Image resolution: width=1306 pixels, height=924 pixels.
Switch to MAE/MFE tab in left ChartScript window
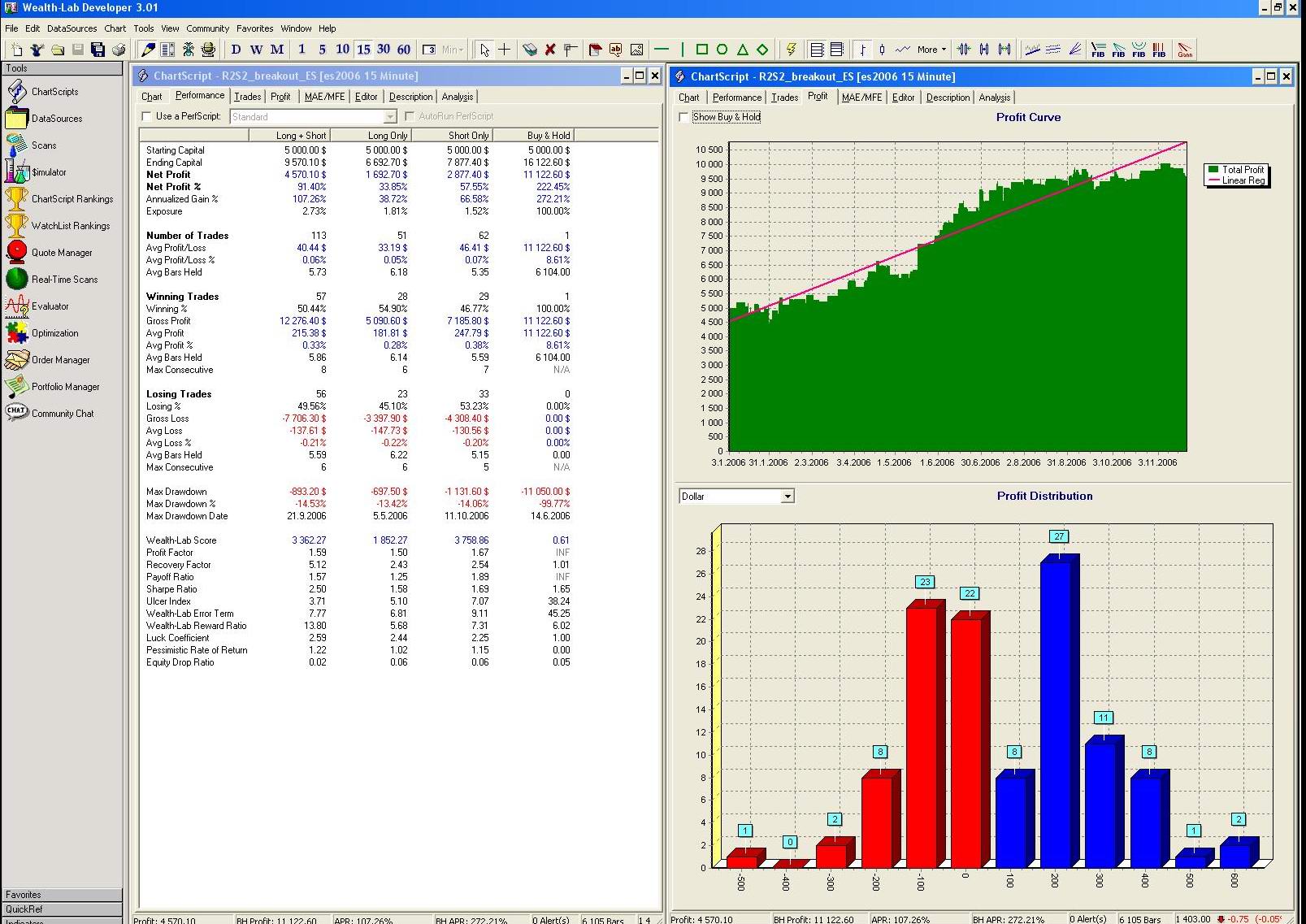pyautogui.click(x=324, y=97)
